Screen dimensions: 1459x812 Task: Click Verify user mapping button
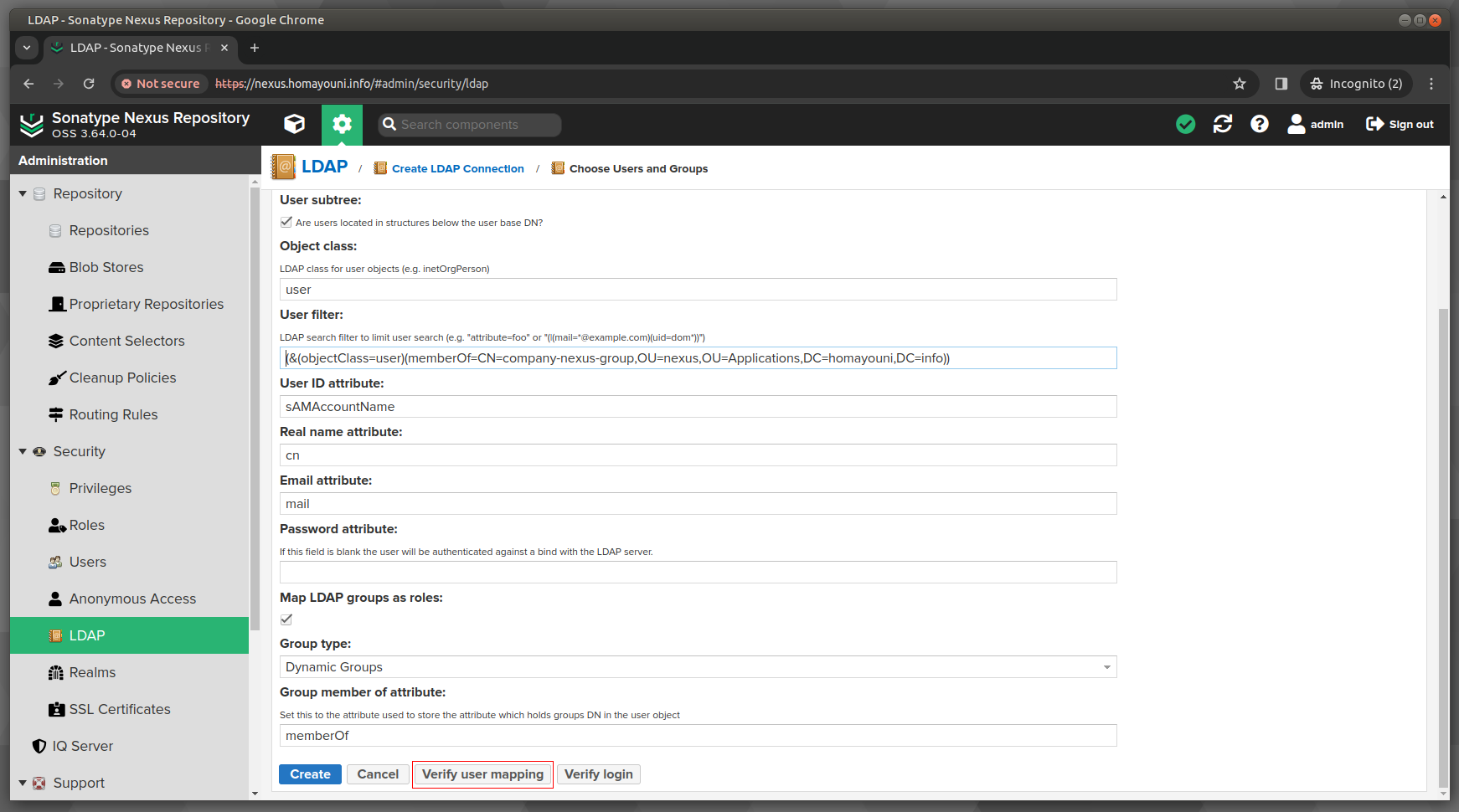(482, 774)
